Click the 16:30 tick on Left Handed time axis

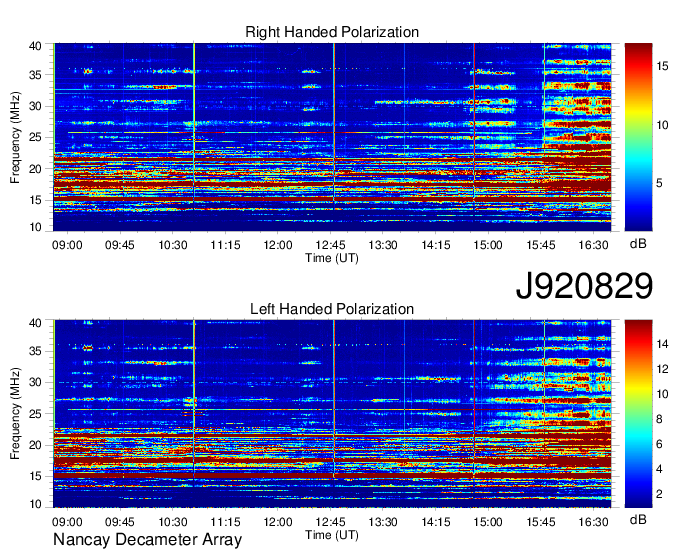pos(593,522)
